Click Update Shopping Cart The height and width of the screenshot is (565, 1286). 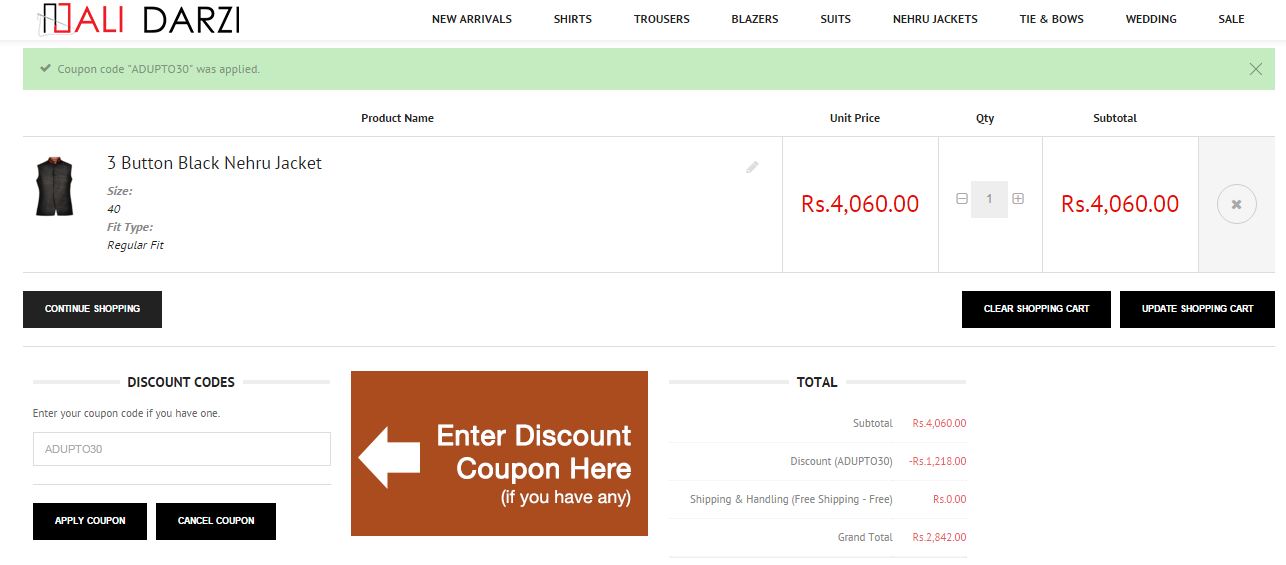pos(1197,309)
